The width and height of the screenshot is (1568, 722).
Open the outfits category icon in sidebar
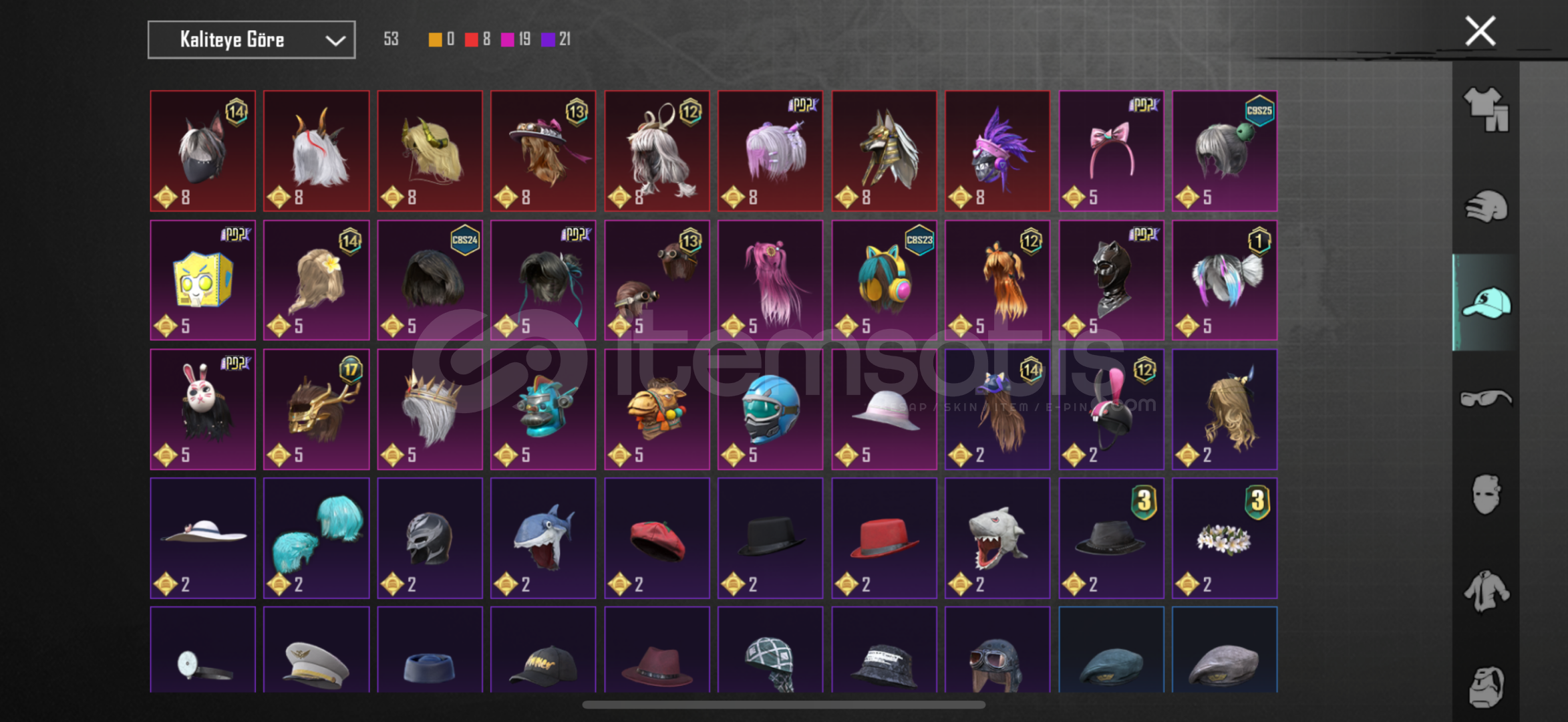[1486, 110]
